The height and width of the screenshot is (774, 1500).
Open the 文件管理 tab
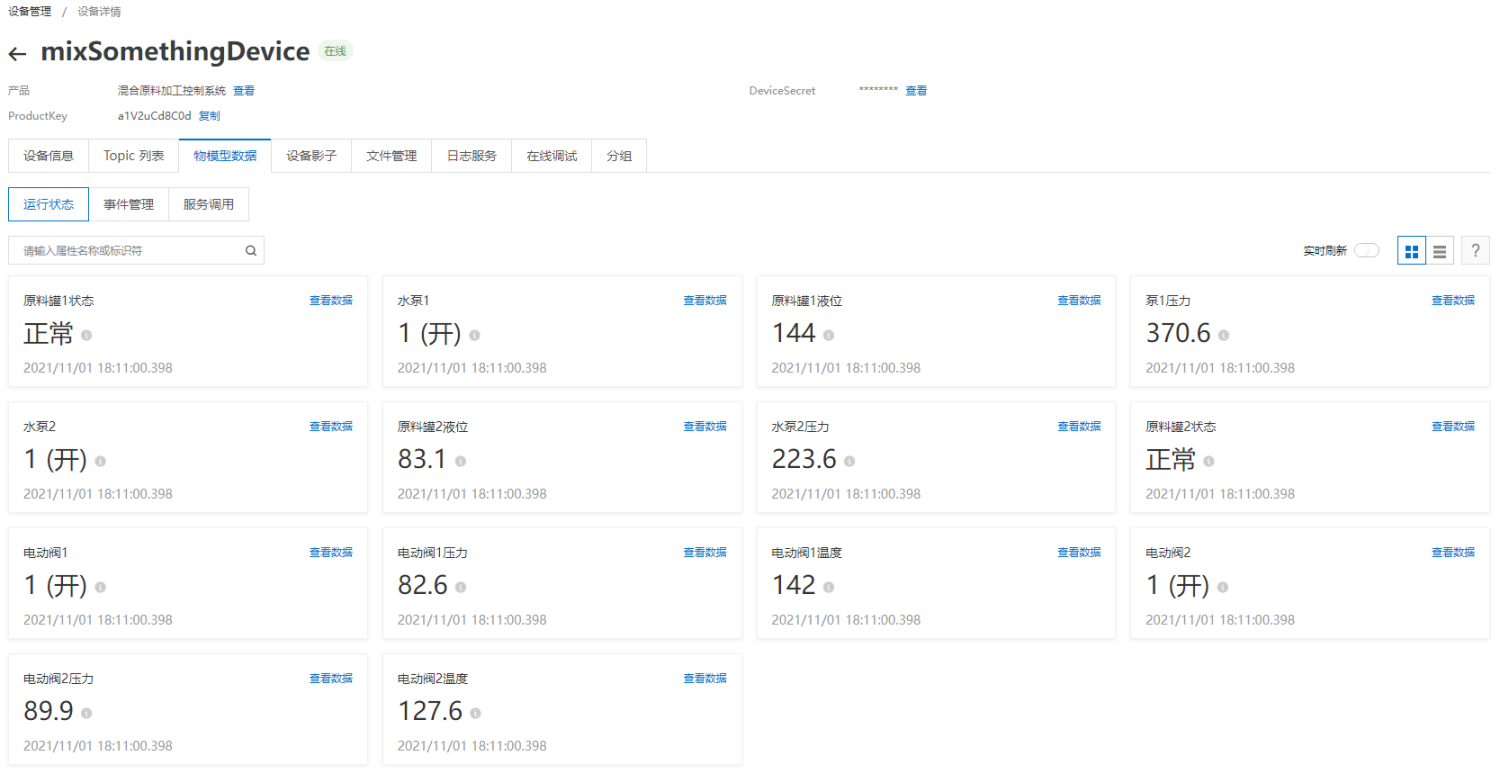pyautogui.click(x=391, y=156)
